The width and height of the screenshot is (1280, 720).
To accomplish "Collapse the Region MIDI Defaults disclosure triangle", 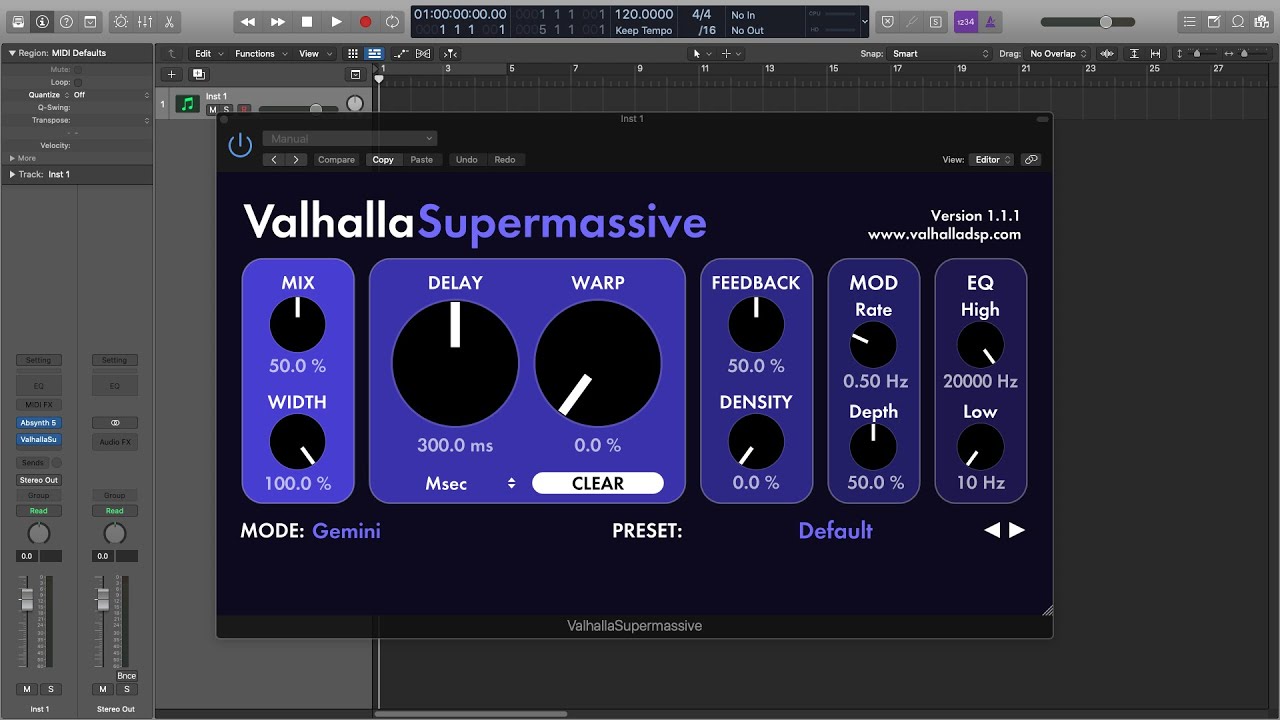I will pos(12,53).
